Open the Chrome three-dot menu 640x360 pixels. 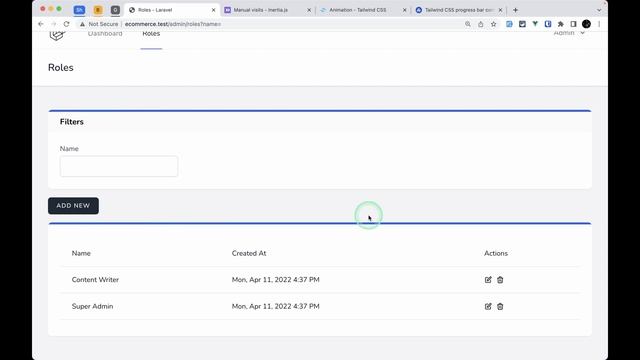(599, 24)
